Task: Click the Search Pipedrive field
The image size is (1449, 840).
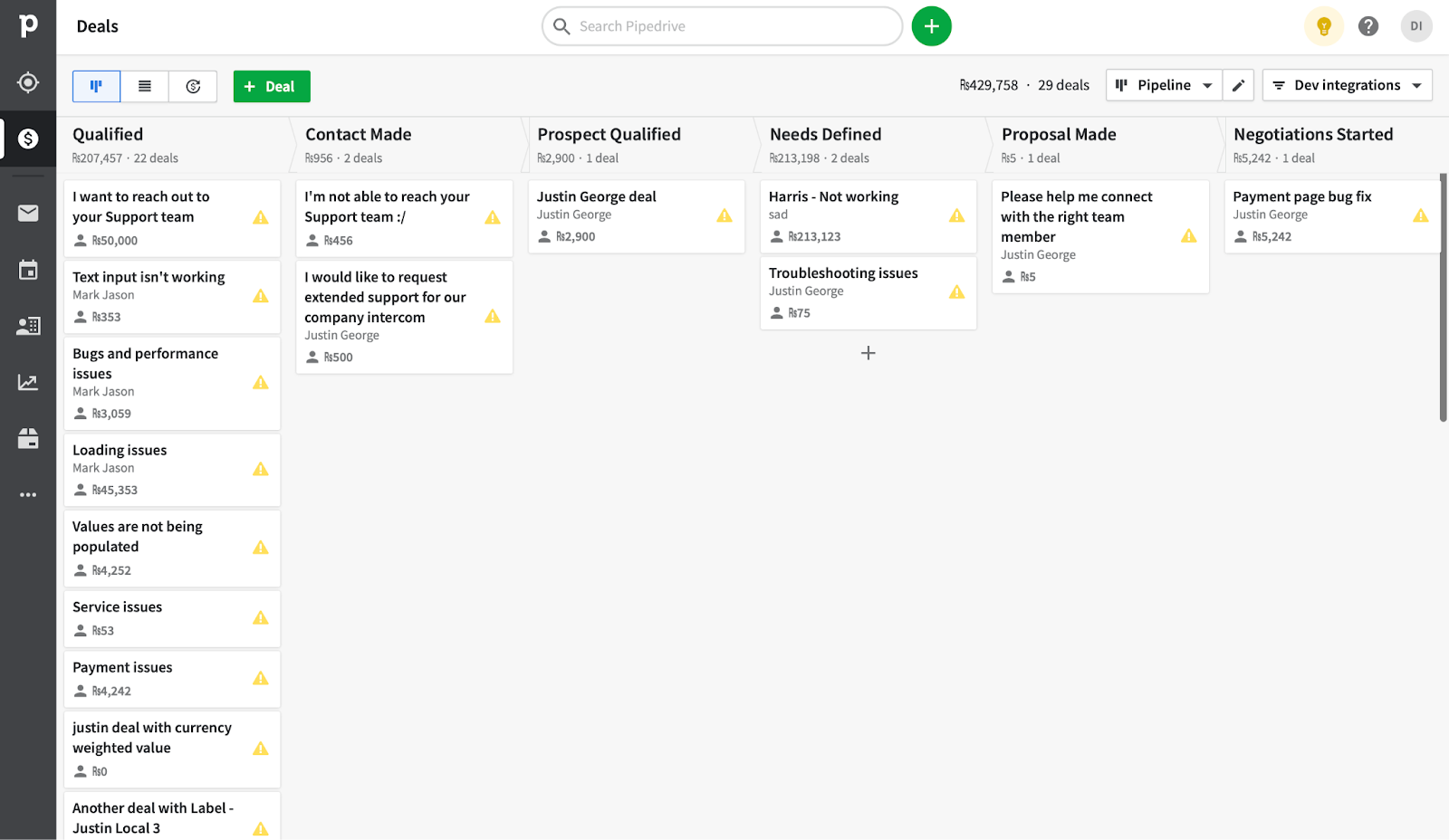Action: [722, 26]
